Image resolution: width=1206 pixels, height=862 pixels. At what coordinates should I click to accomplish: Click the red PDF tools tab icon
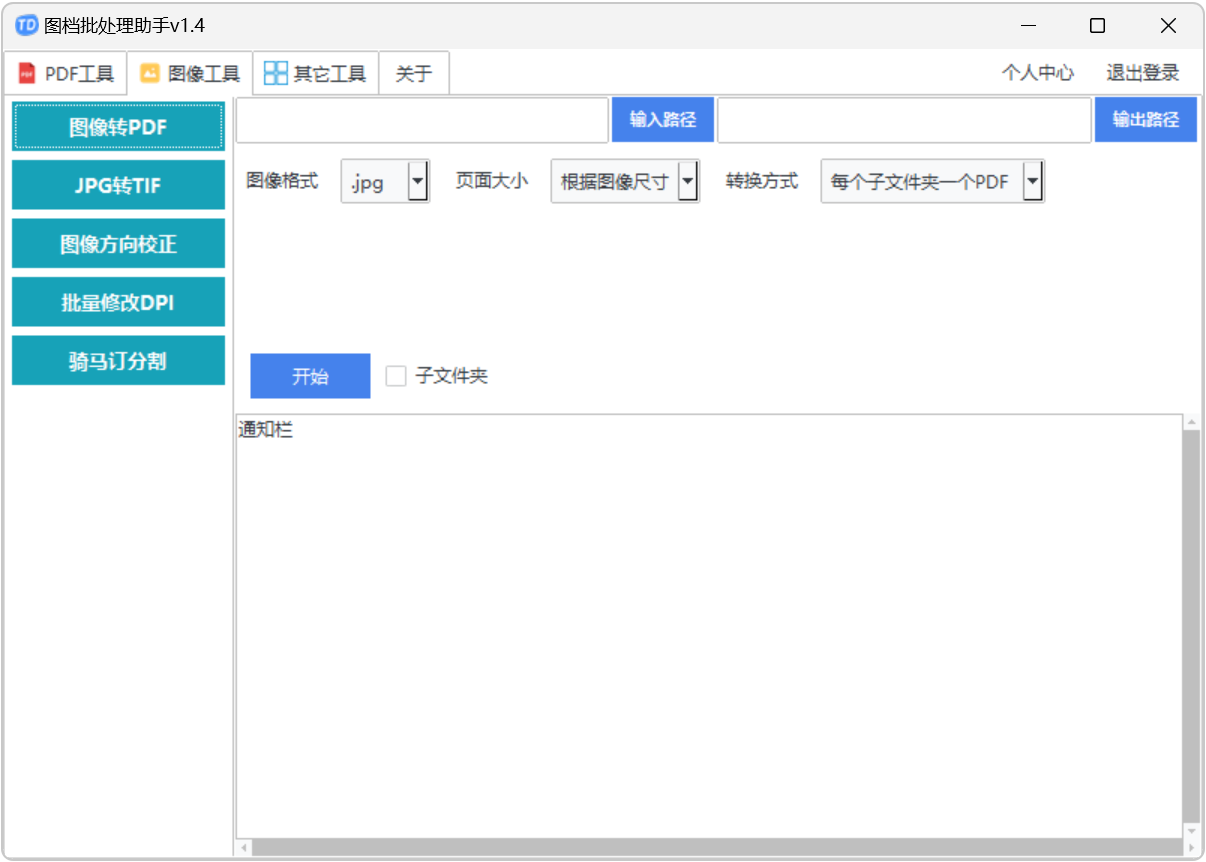[x=27, y=73]
